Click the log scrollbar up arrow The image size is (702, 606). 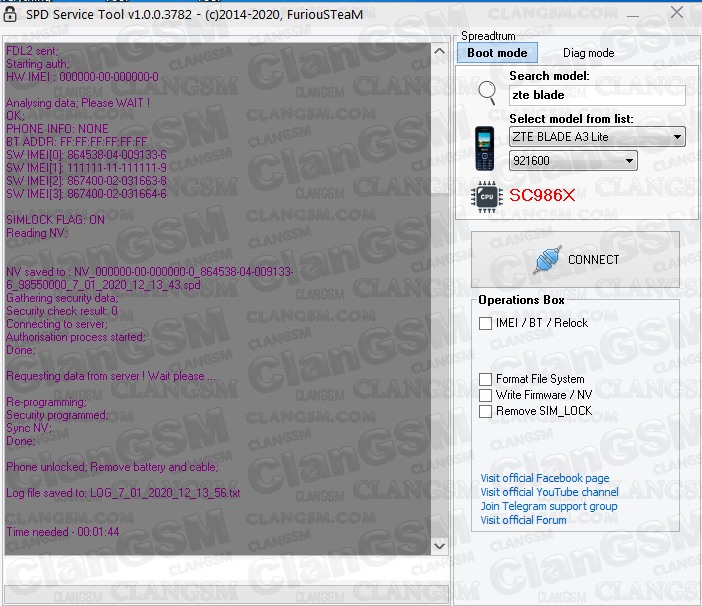pyautogui.click(x=440, y=51)
